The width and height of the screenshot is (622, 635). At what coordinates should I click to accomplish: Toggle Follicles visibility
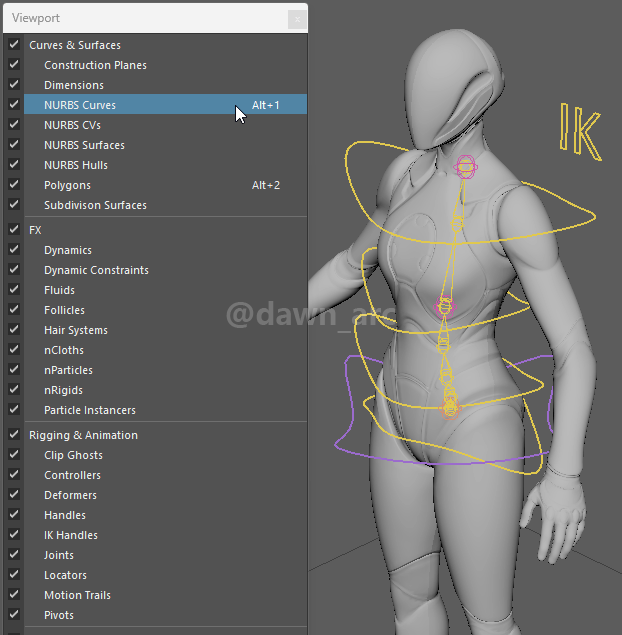point(14,309)
